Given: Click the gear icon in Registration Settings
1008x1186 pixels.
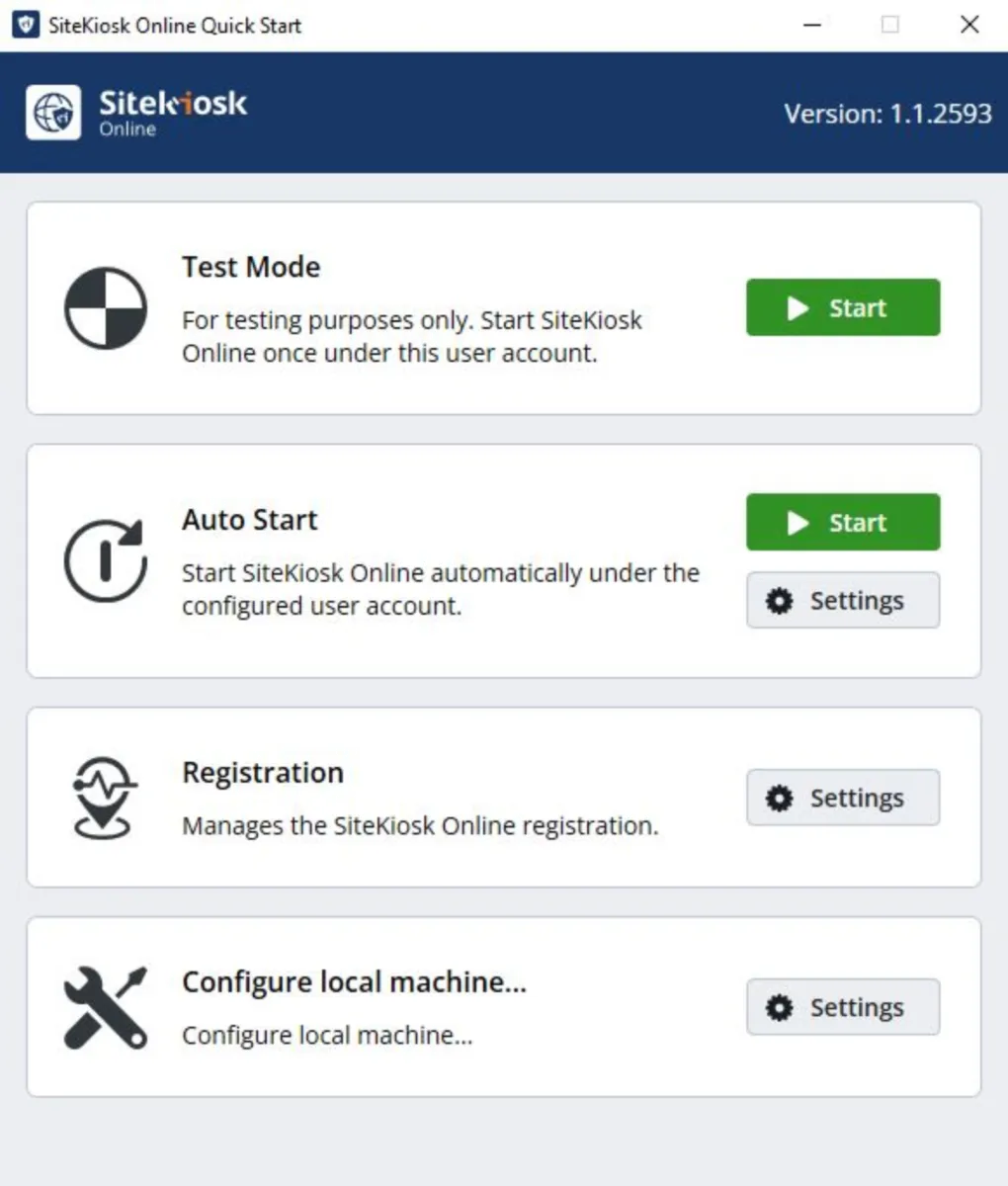Looking at the screenshot, I should (x=780, y=798).
